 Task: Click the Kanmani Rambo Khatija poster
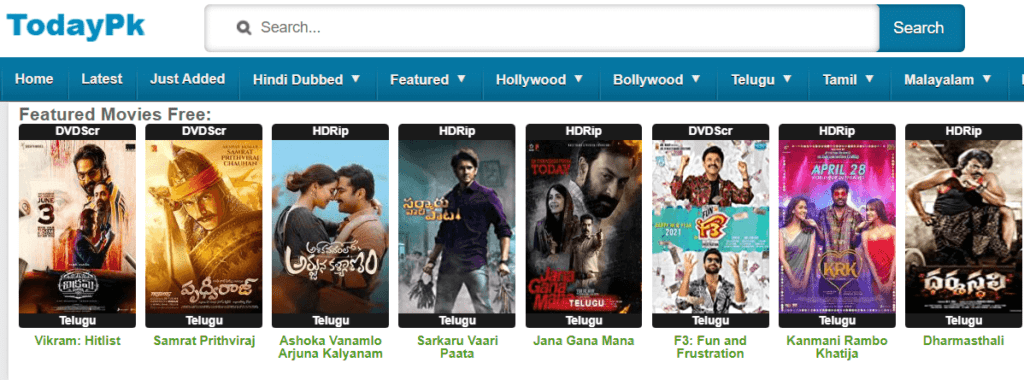pos(837,226)
